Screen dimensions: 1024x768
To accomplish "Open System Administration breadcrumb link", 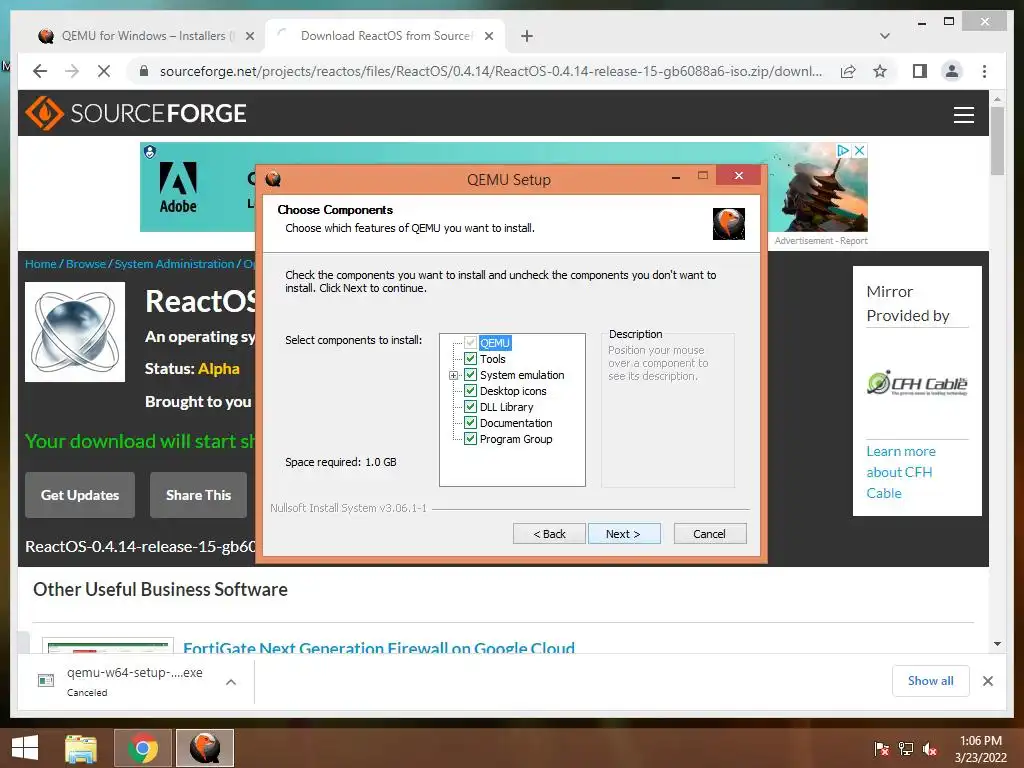I will click(x=174, y=264).
